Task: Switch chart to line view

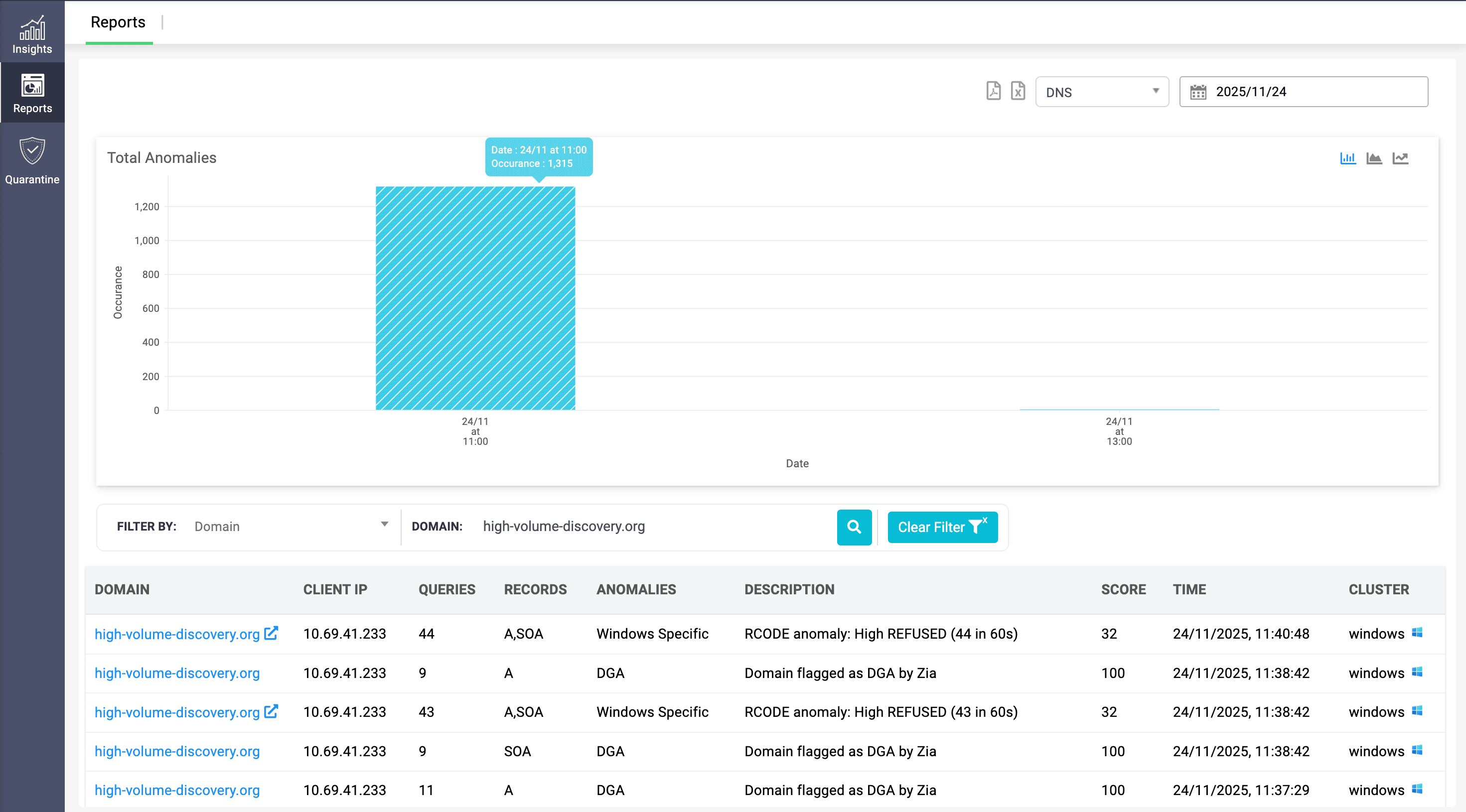Action: click(x=1400, y=158)
